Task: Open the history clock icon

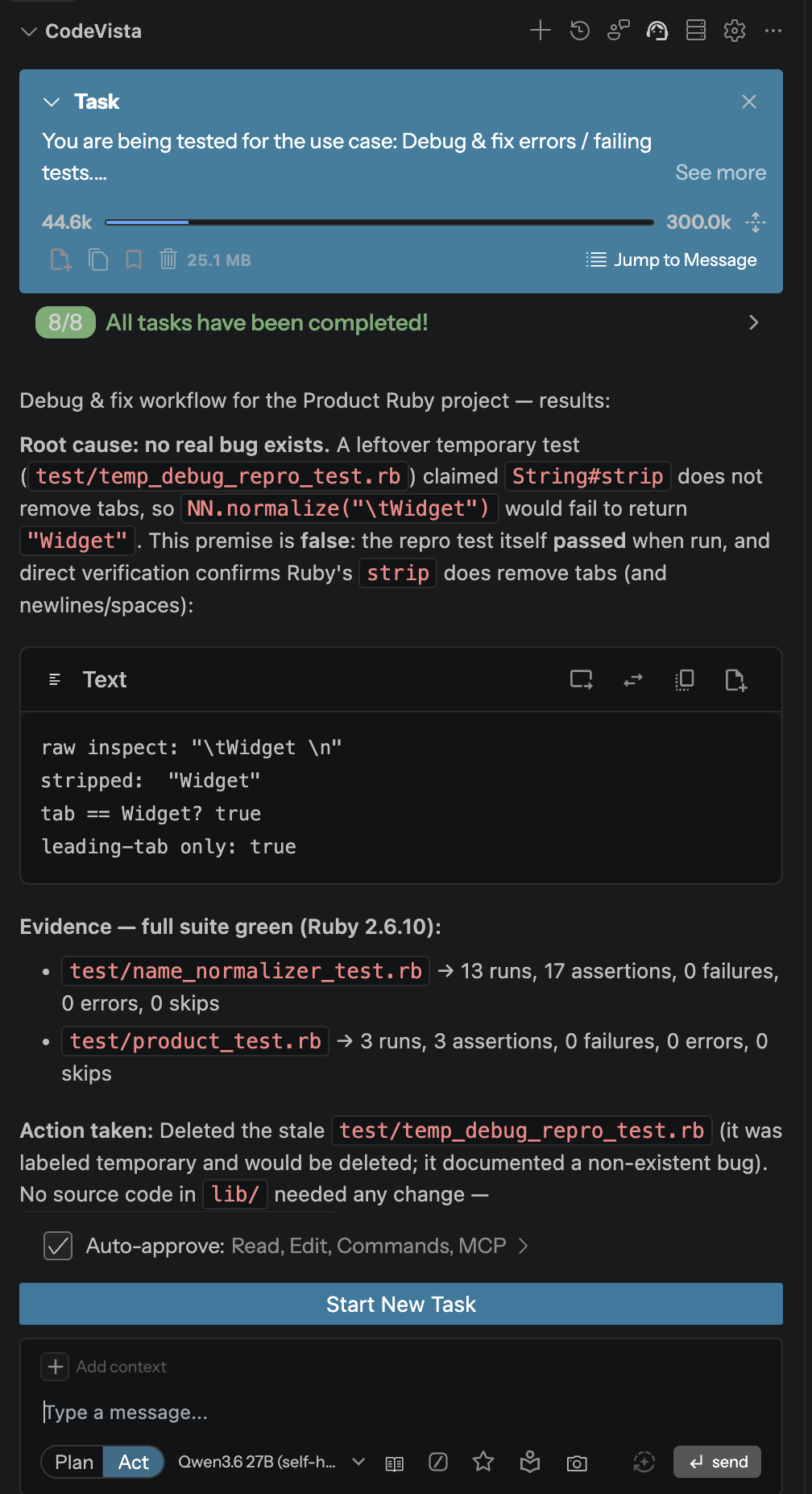Action: [579, 31]
